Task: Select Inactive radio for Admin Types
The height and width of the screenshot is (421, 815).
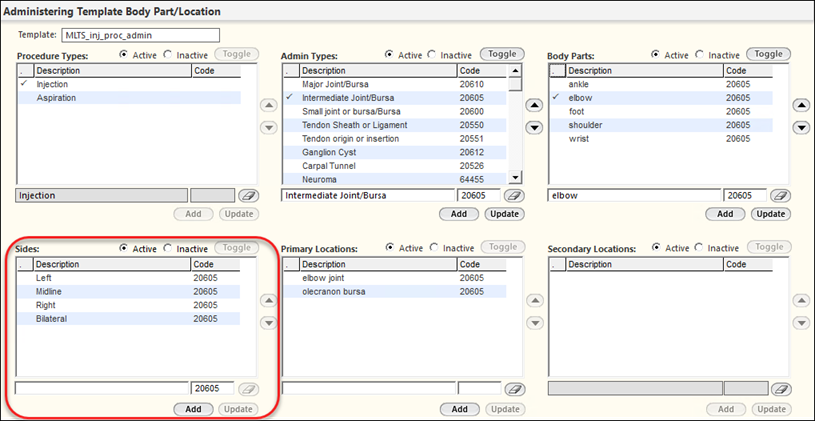Action: pos(431,54)
